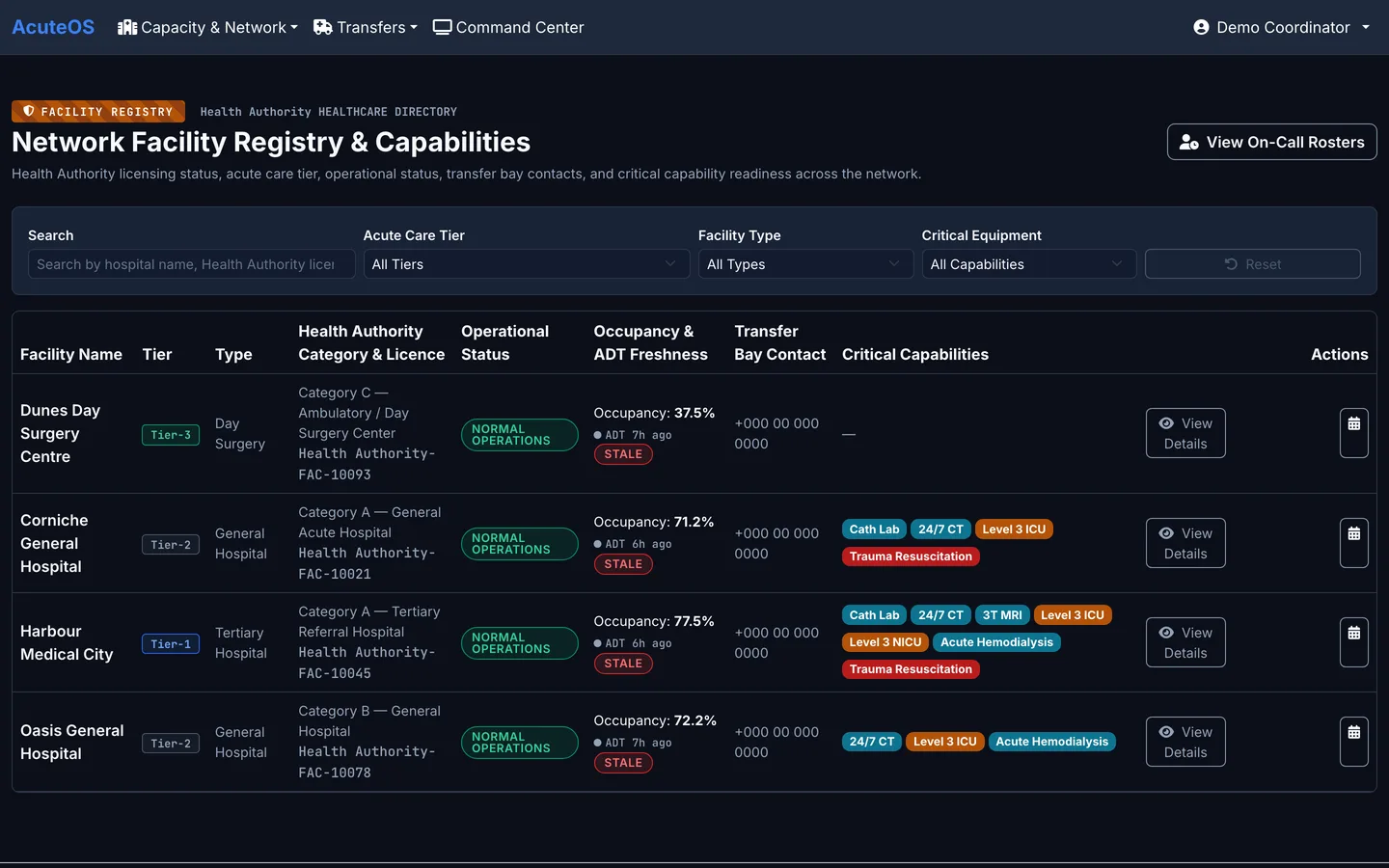Click the Facility Name column header

tap(71, 354)
